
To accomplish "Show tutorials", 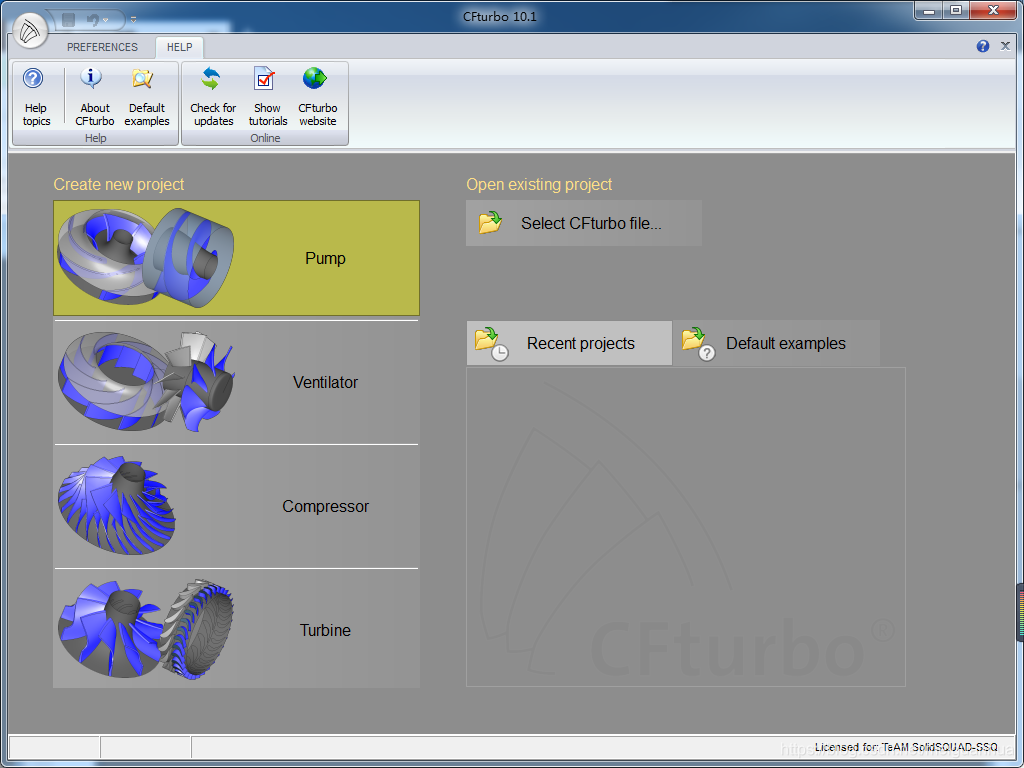I will click(x=268, y=97).
